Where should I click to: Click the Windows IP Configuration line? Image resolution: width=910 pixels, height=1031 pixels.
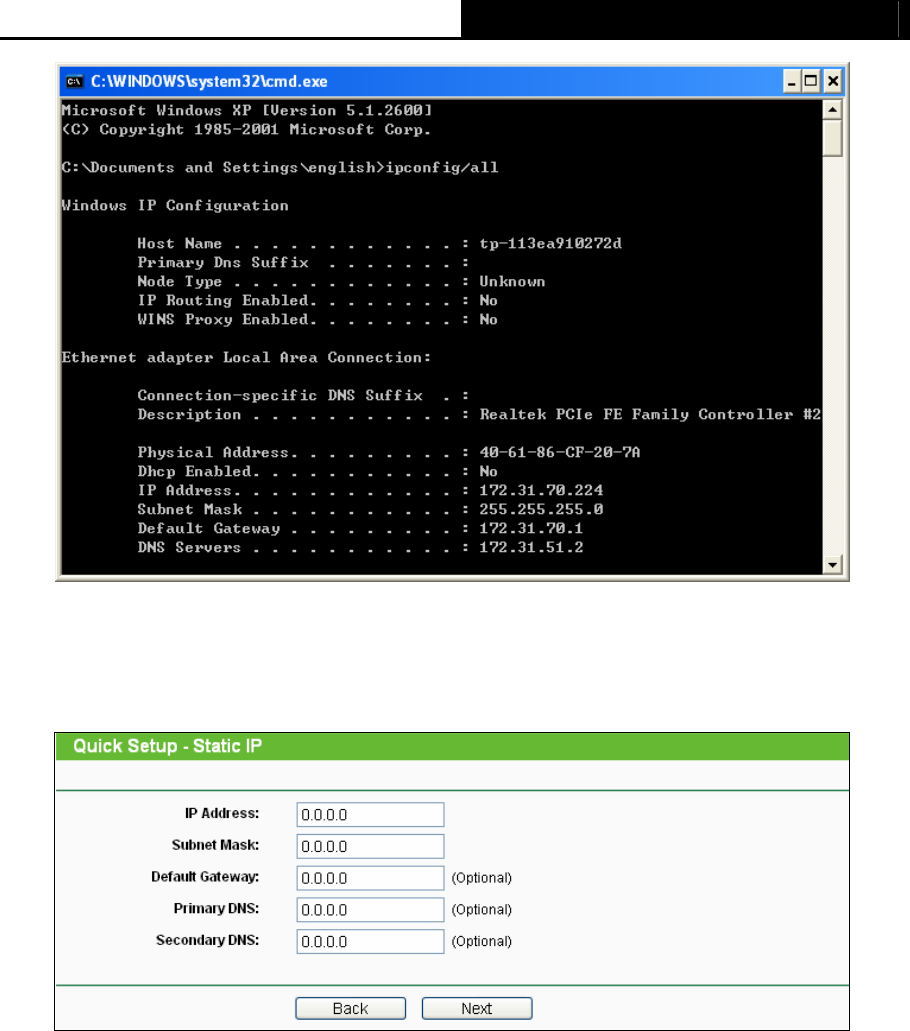[x=175, y=206]
